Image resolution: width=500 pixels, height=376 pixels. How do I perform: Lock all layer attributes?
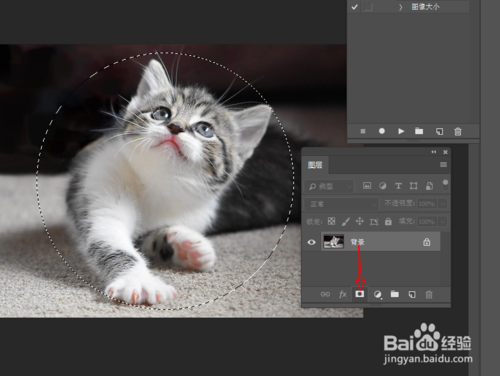[x=388, y=221]
